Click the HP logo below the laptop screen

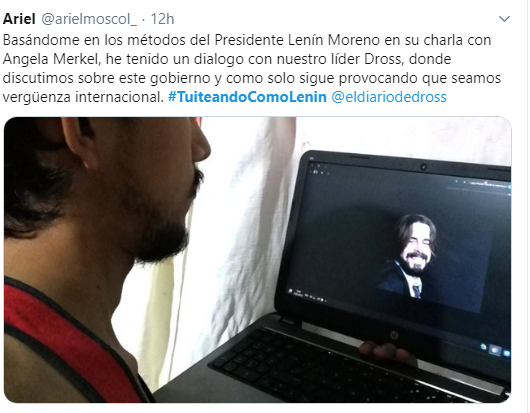393,336
